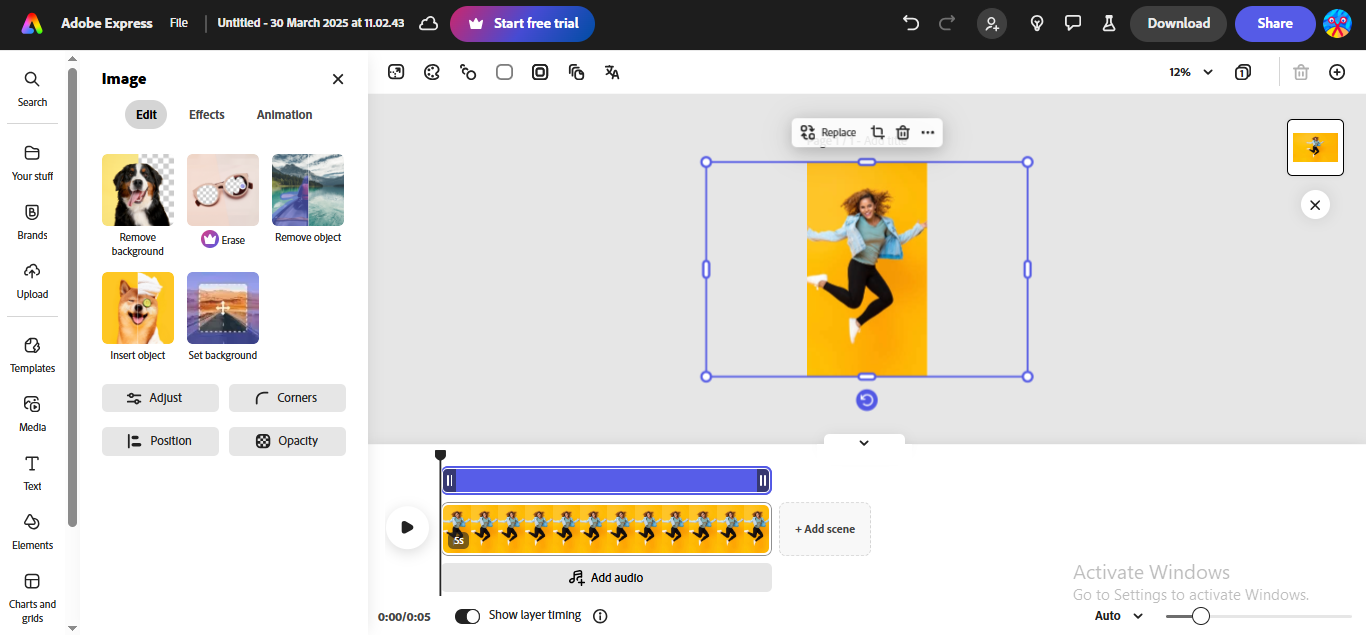This screenshot has width=1366, height=635.
Task: Click the beaker labs icon
Action: pyautogui.click(x=1109, y=22)
